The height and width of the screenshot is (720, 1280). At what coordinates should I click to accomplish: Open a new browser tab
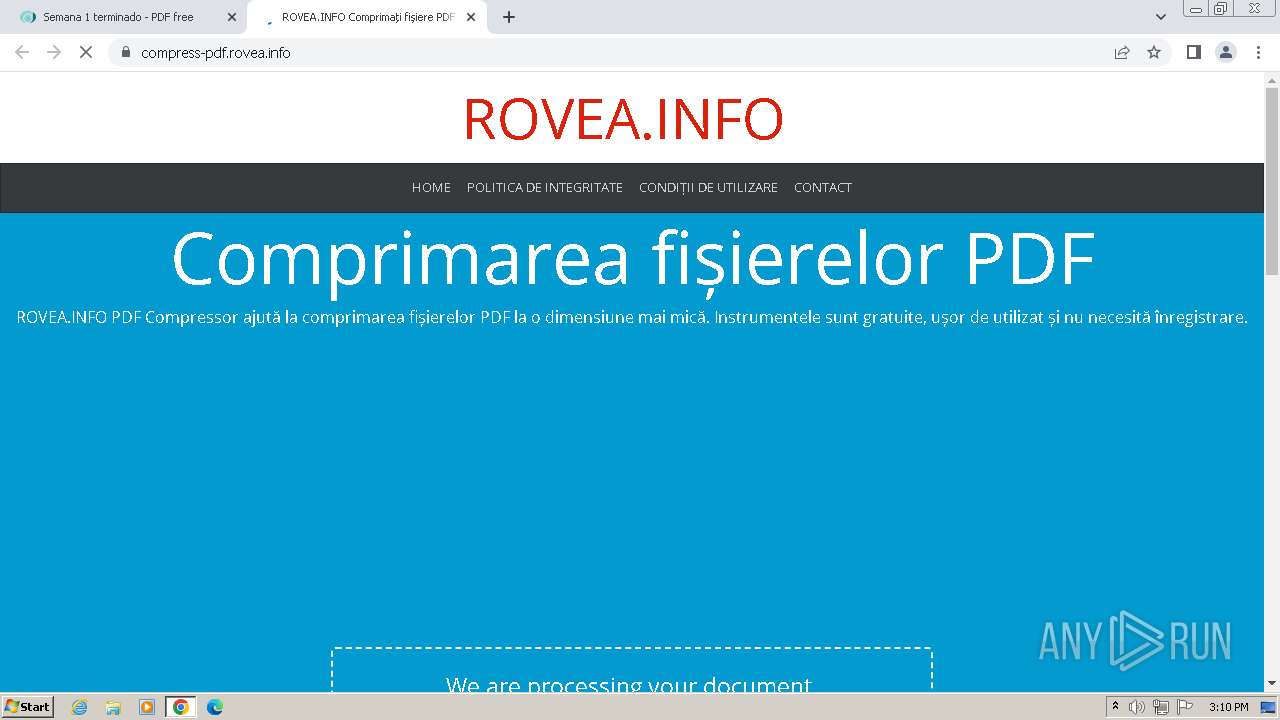(509, 17)
